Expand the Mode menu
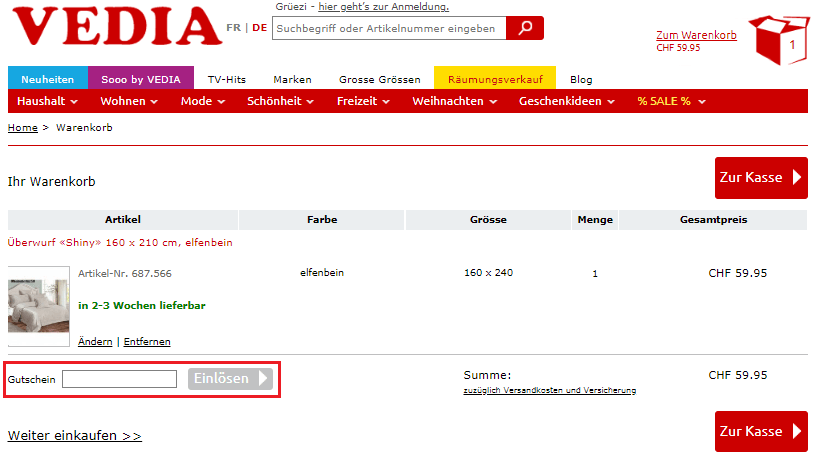This screenshot has height=461, width=813. click(203, 101)
